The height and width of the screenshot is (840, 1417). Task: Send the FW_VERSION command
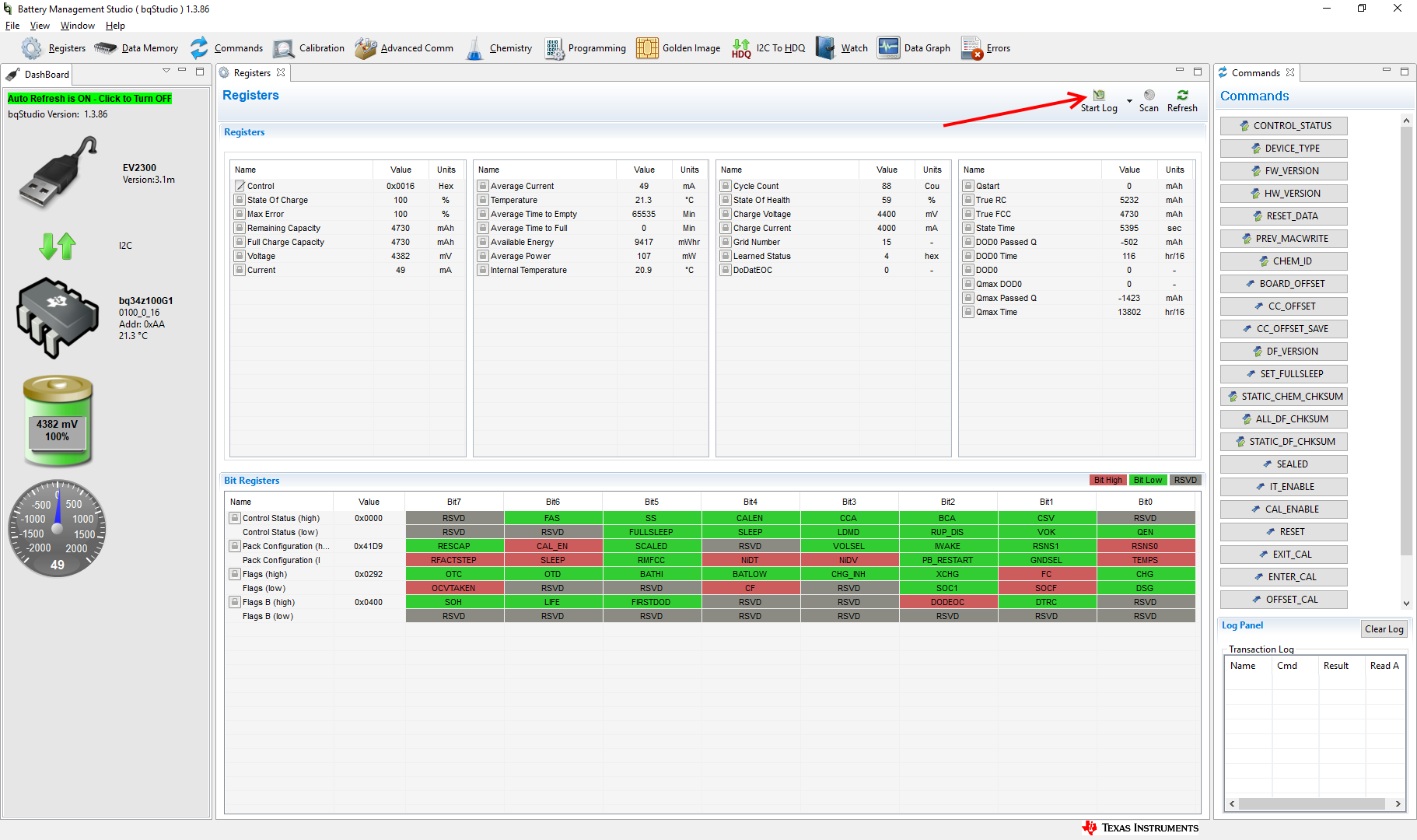1284,171
